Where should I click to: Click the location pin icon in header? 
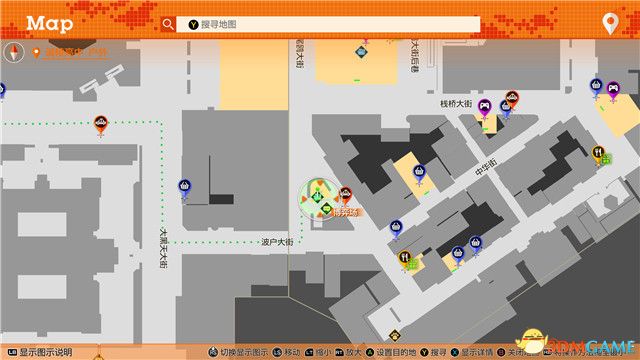(610, 23)
